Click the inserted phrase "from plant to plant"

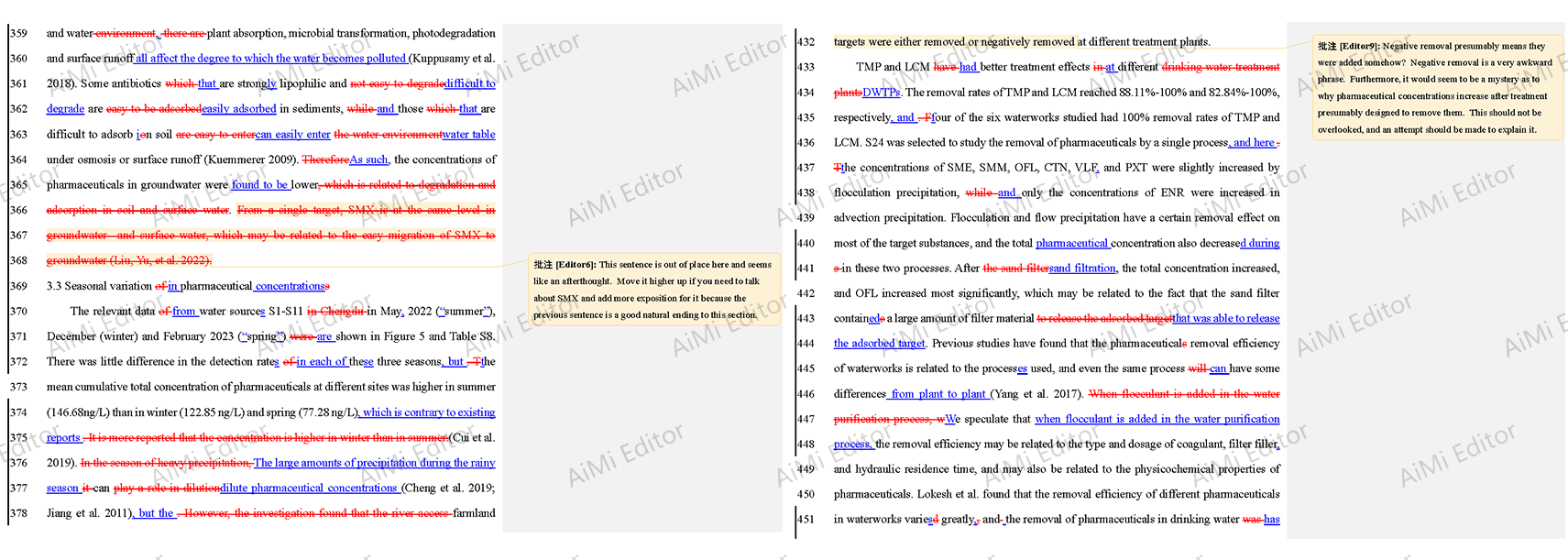(939, 394)
